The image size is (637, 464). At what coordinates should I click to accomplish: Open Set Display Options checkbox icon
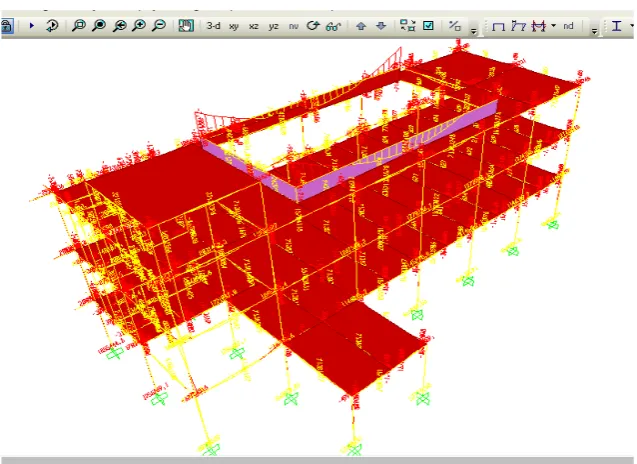point(429,26)
